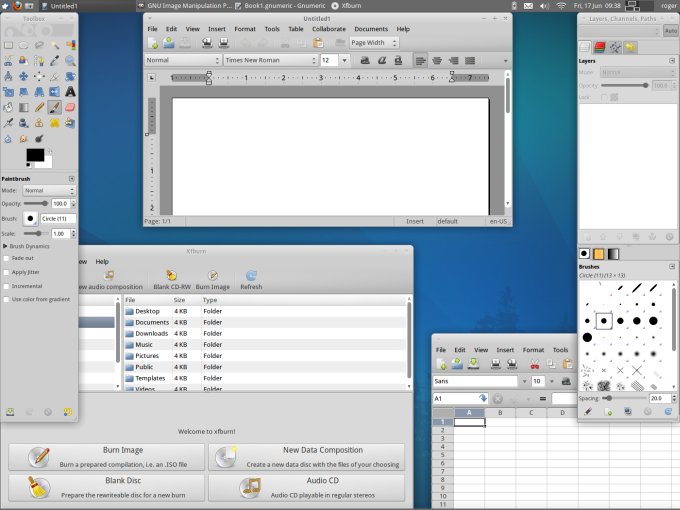This screenshot has width=680, height=510.
Task: Click New Data Composition button
Action: tap(307, 457)
